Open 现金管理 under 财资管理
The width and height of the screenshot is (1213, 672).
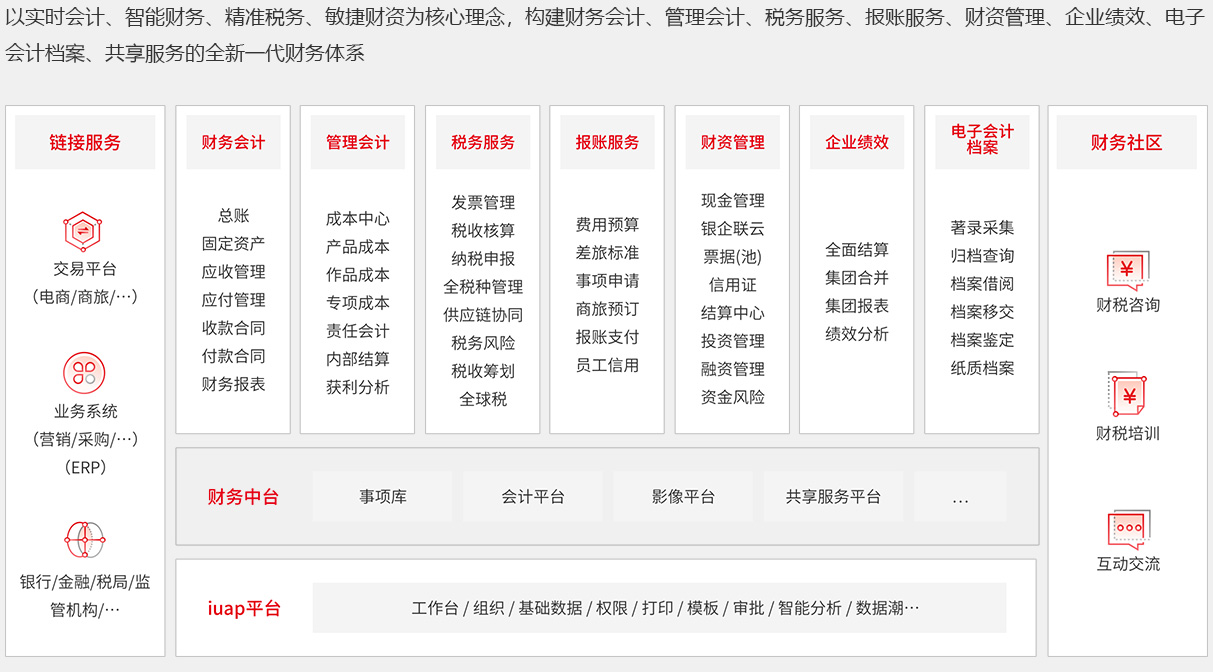click(733, 201)
